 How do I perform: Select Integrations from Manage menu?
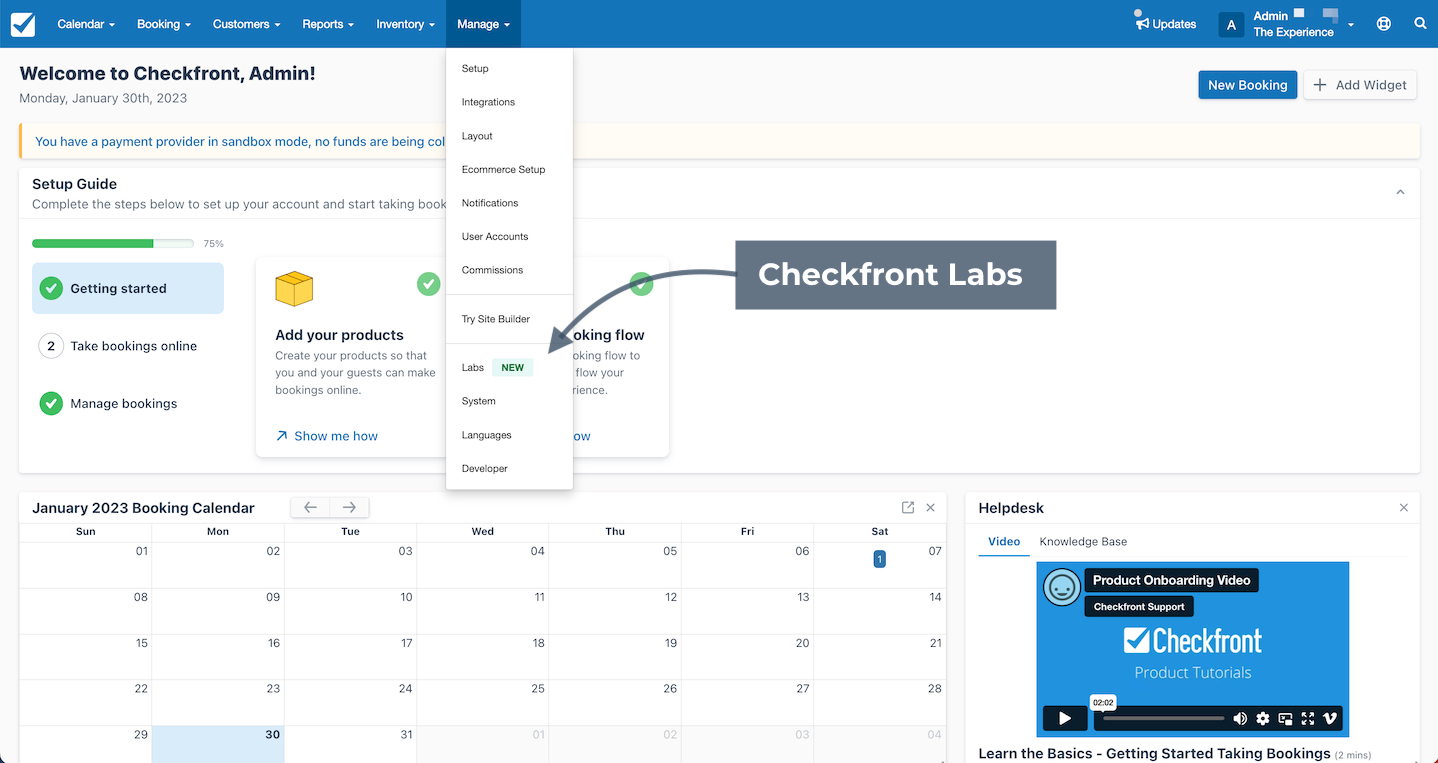point(509,102)
